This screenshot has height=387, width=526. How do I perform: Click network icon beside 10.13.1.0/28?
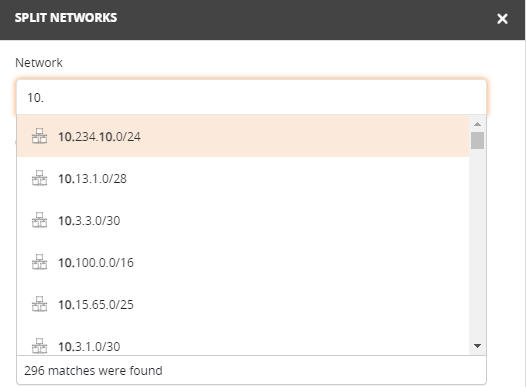[x=39, y=178]
